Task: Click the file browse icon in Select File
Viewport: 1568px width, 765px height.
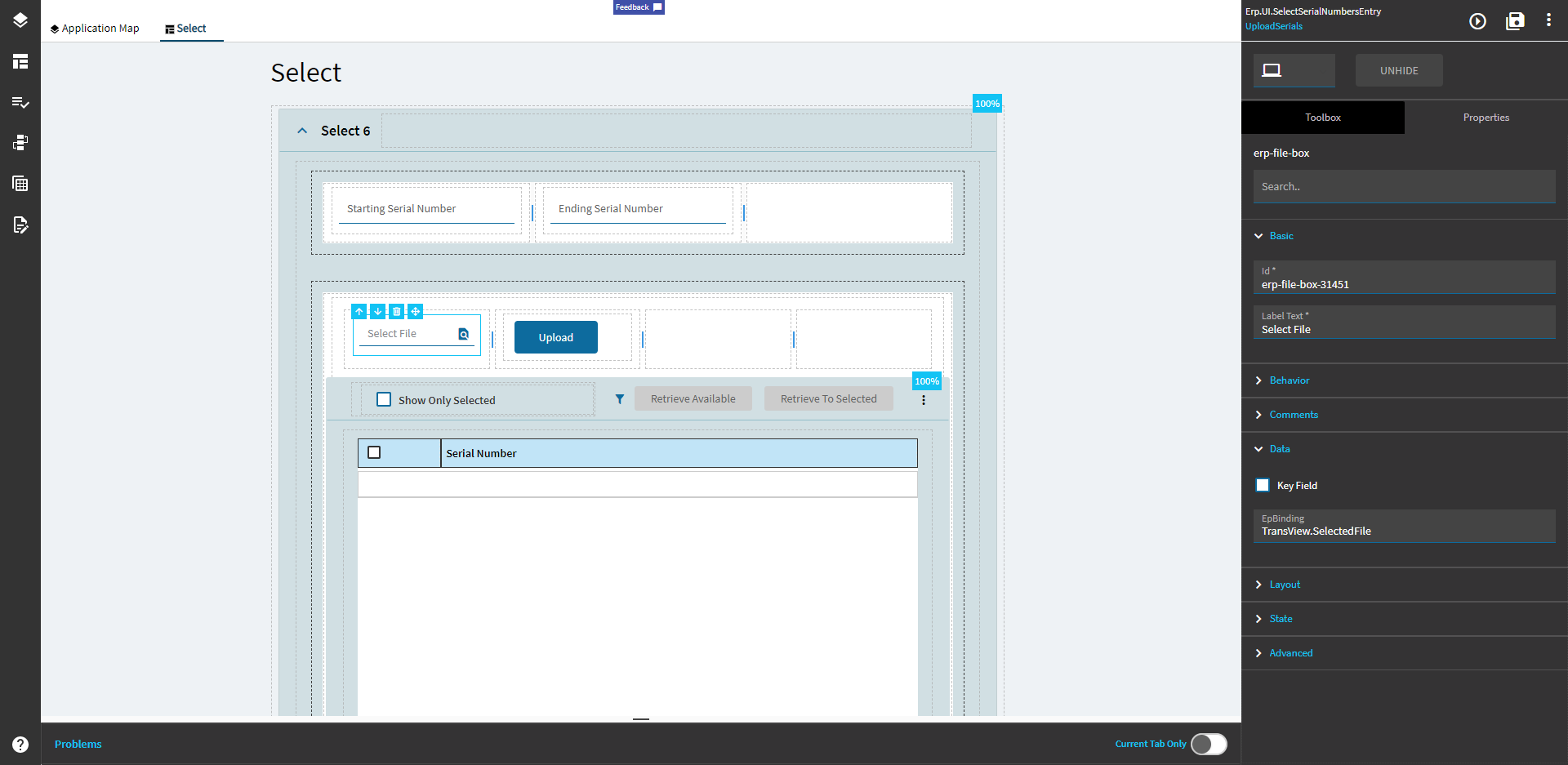Action: [x=464, y=334]
